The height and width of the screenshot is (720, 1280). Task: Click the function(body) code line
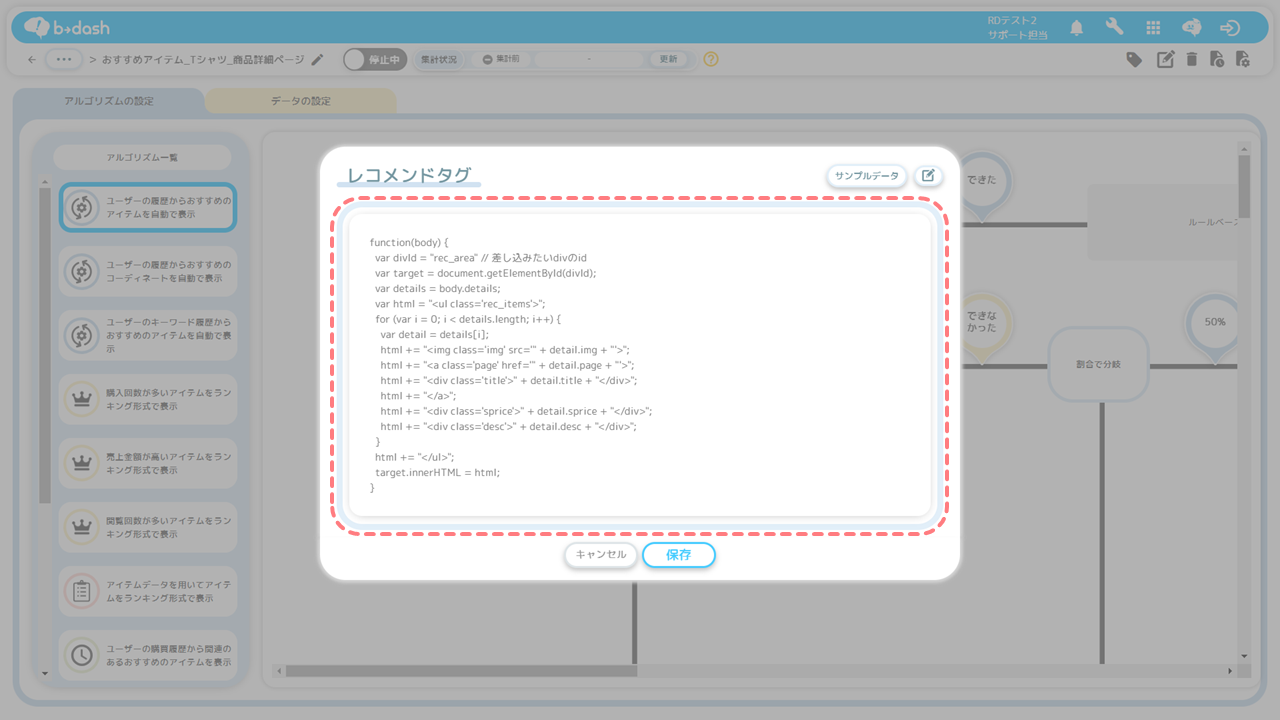[x=409, y=243]
